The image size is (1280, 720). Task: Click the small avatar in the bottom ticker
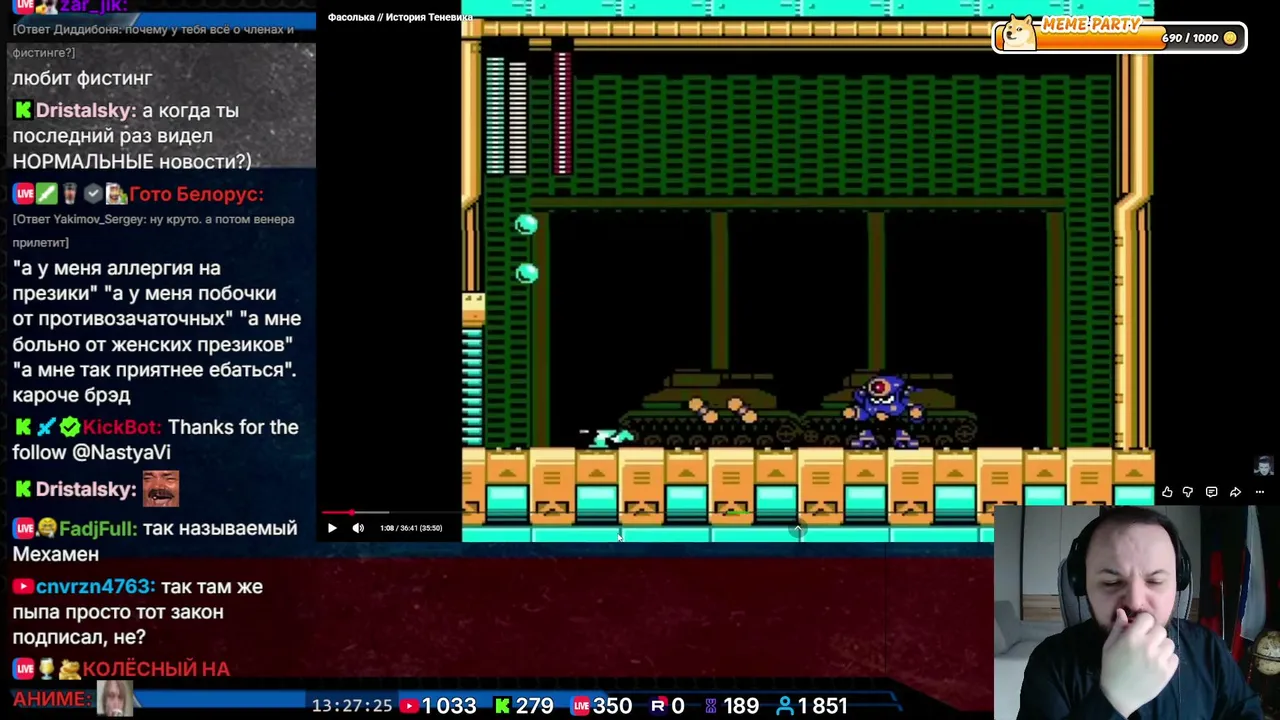point(114,698)
